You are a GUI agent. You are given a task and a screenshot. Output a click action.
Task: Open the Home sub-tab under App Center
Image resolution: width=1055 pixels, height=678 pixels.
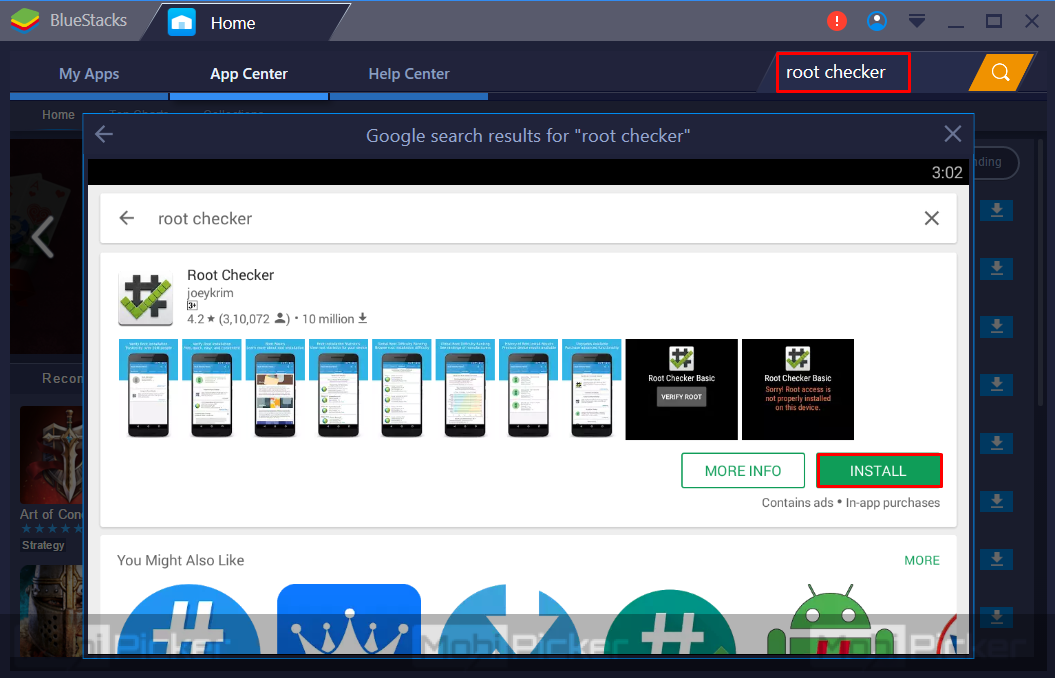(59, 115)
